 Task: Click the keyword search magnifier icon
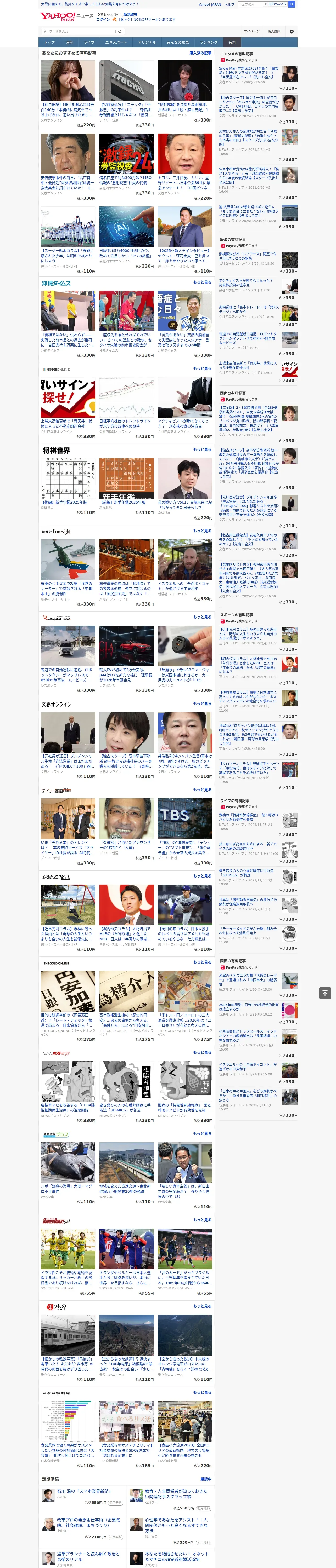(120, 31)
